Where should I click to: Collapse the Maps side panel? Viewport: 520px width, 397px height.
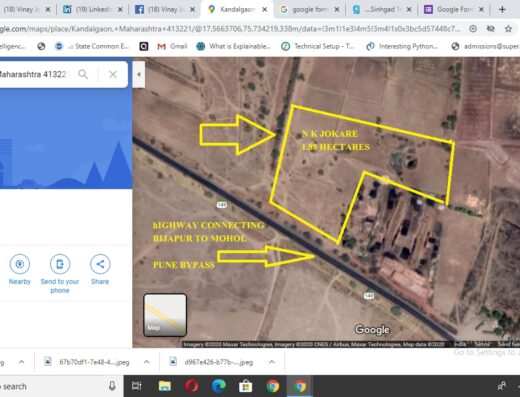[139, 74]
